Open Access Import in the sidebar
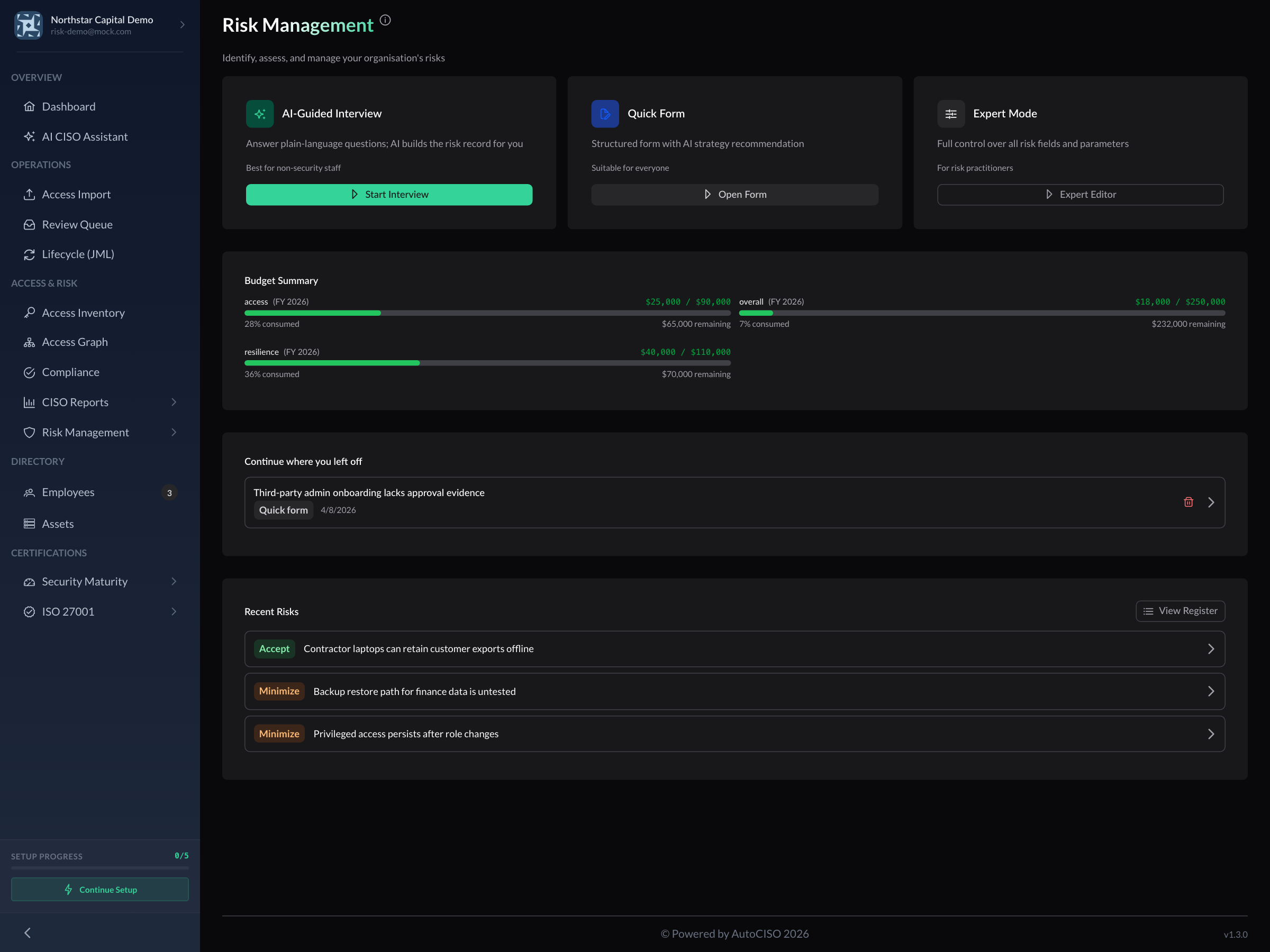Viewport: 1270px width, 952px height. click(100, 194)
